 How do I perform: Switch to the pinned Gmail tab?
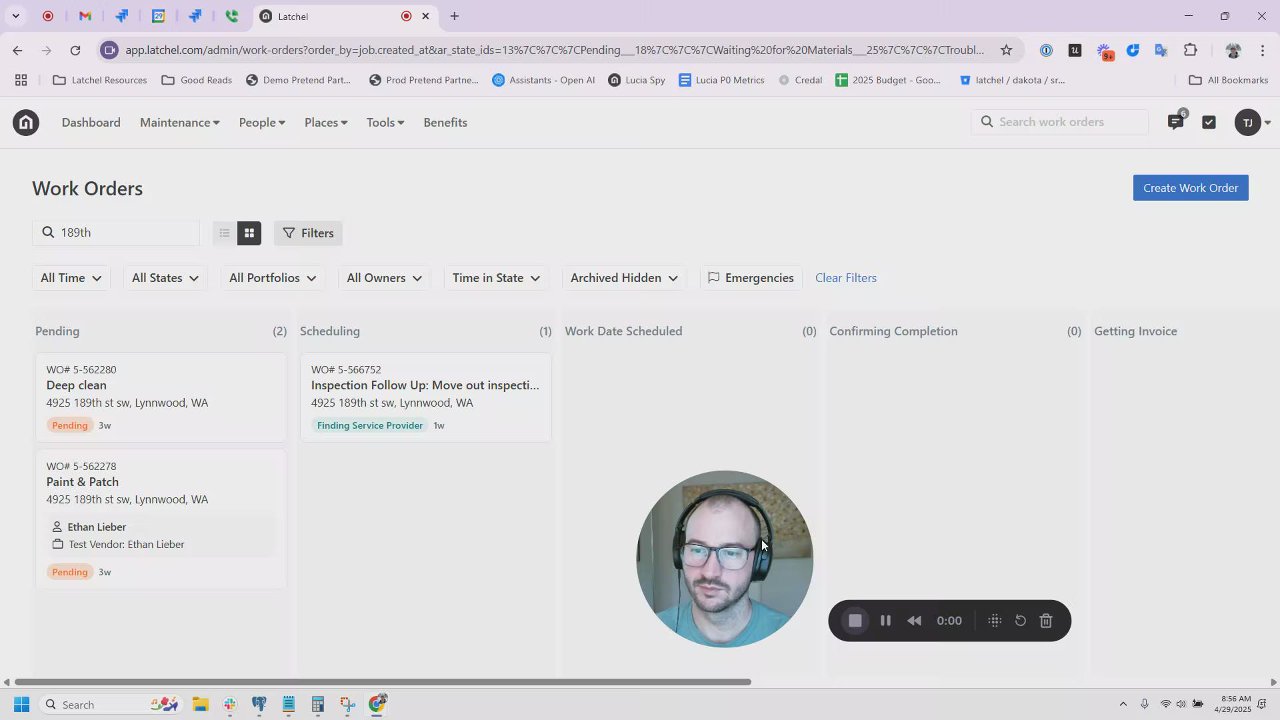(x=85, y=16)
